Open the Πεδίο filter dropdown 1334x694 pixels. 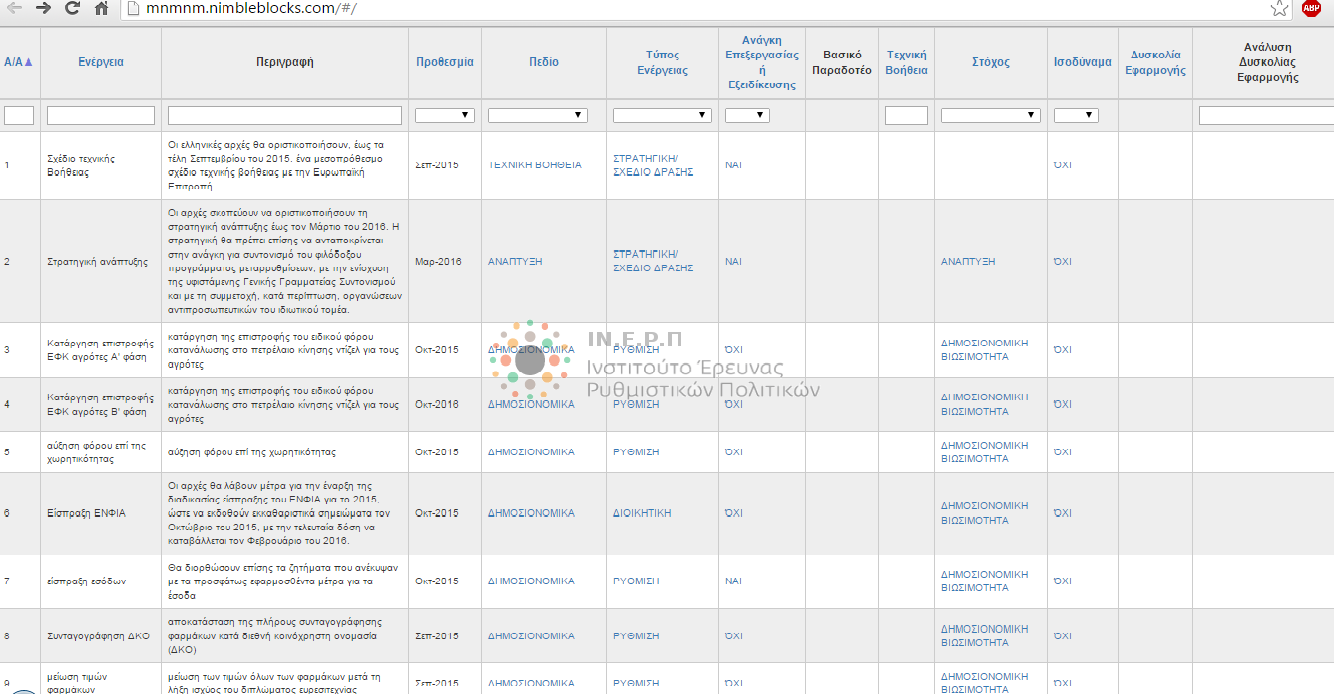coord(537,115)
